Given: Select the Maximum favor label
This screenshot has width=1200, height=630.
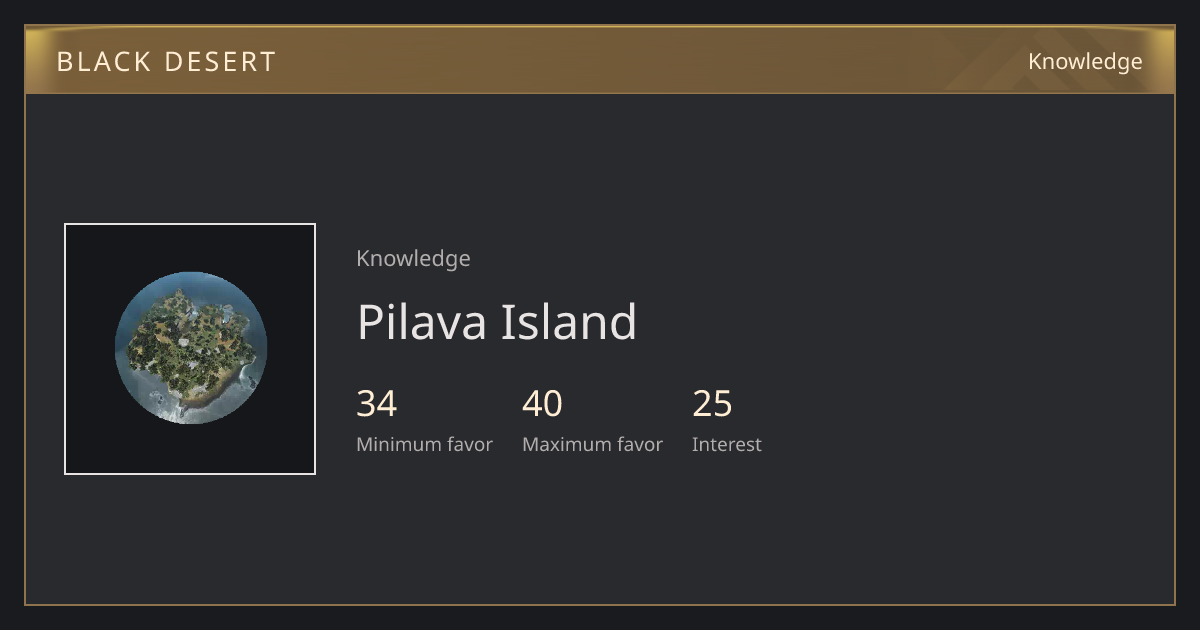Looking at the screenshot, I should [x=592, y=445].
